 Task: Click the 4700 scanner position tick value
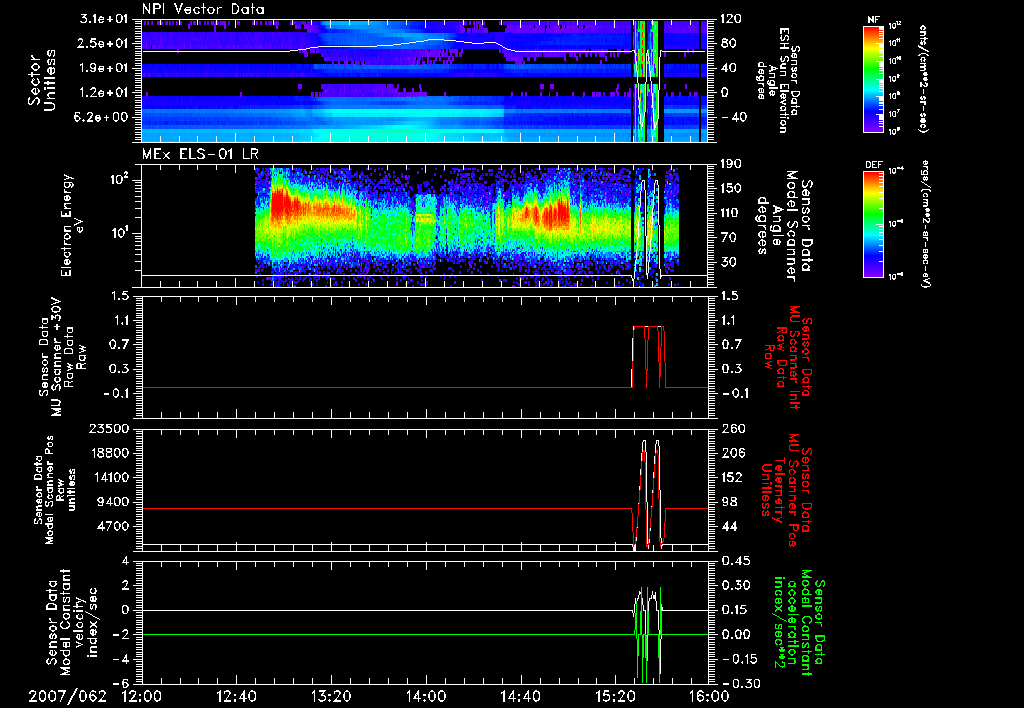(113, 526)
